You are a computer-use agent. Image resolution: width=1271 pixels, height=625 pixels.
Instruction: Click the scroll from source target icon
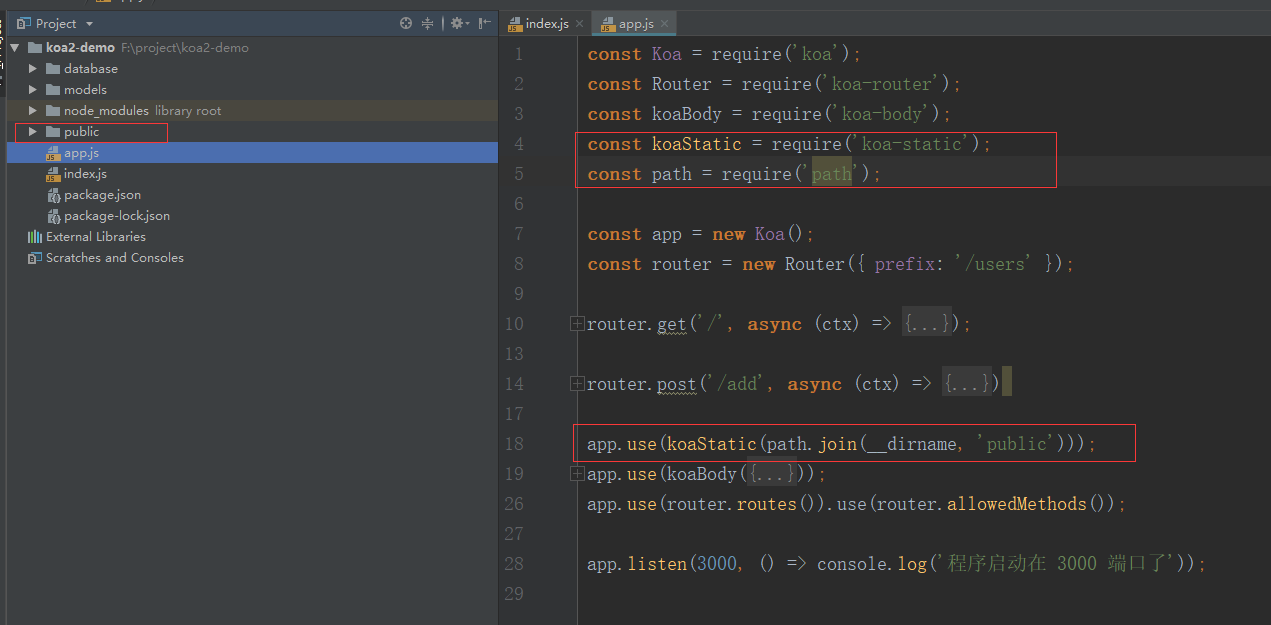click(x=406, y=23)
